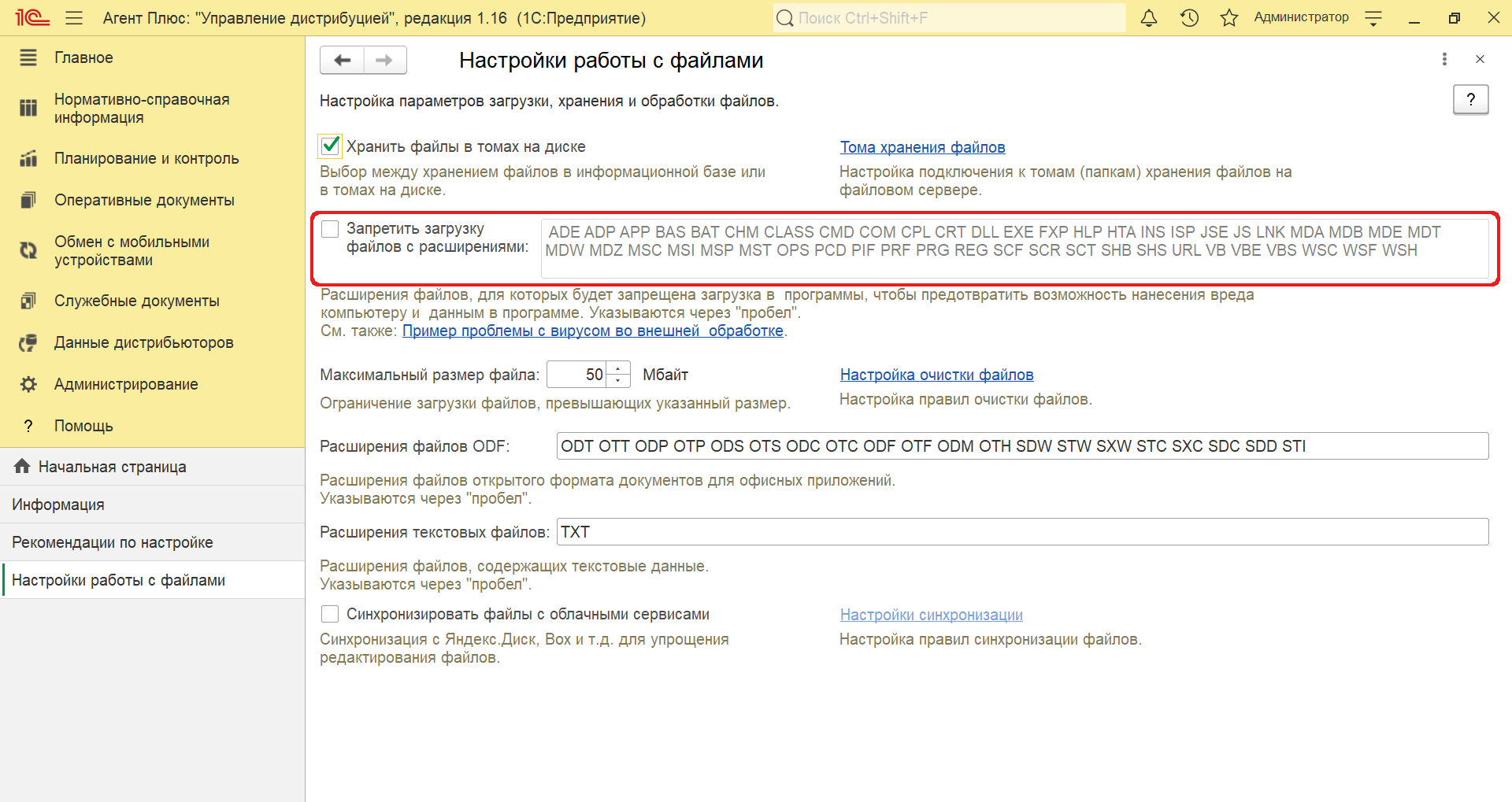Open Настройки синхронизации link
This screenshot has width=1512, height=802.
point(931,615)
